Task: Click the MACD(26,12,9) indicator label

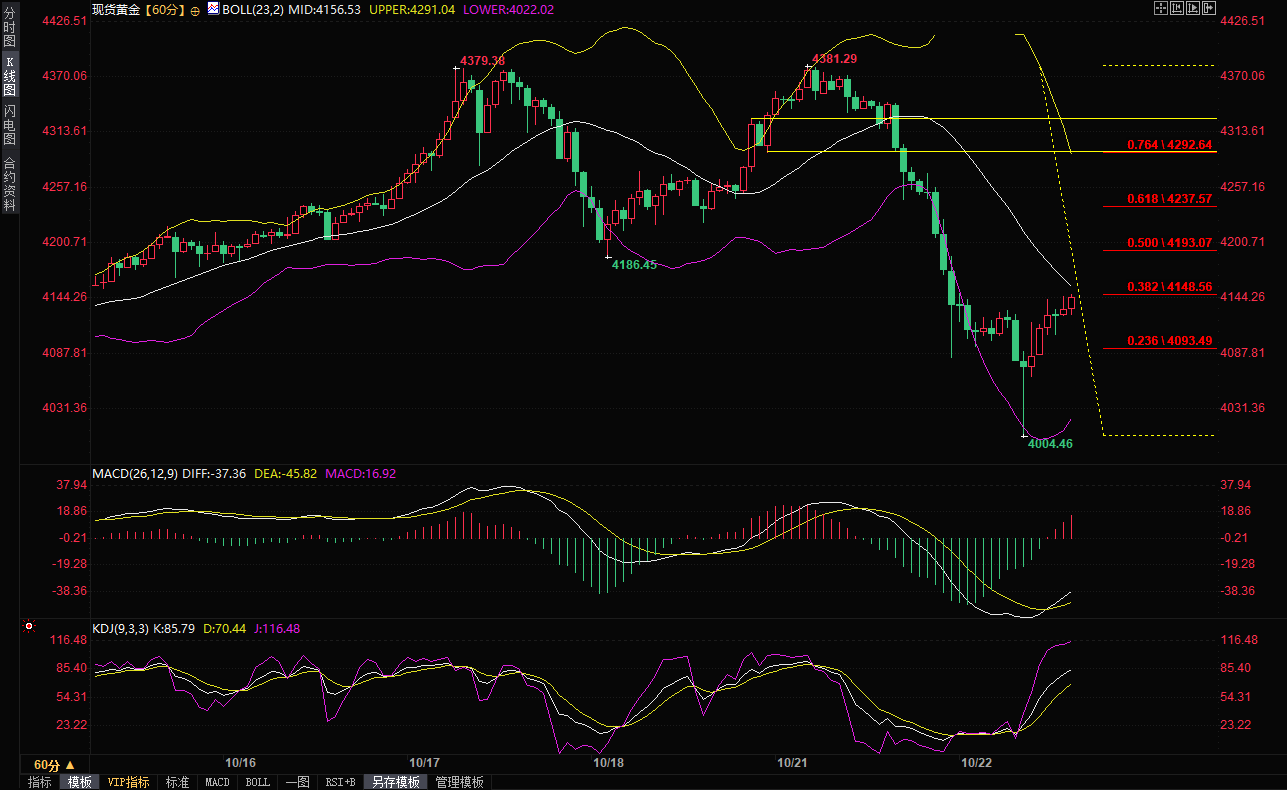Action: [135, 473]
